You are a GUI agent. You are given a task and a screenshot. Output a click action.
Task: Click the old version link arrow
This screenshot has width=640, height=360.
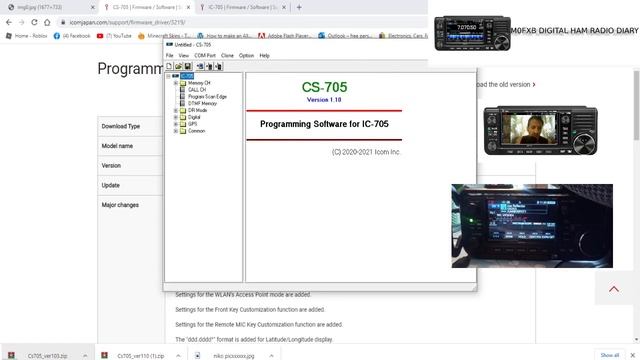[534, 84]
